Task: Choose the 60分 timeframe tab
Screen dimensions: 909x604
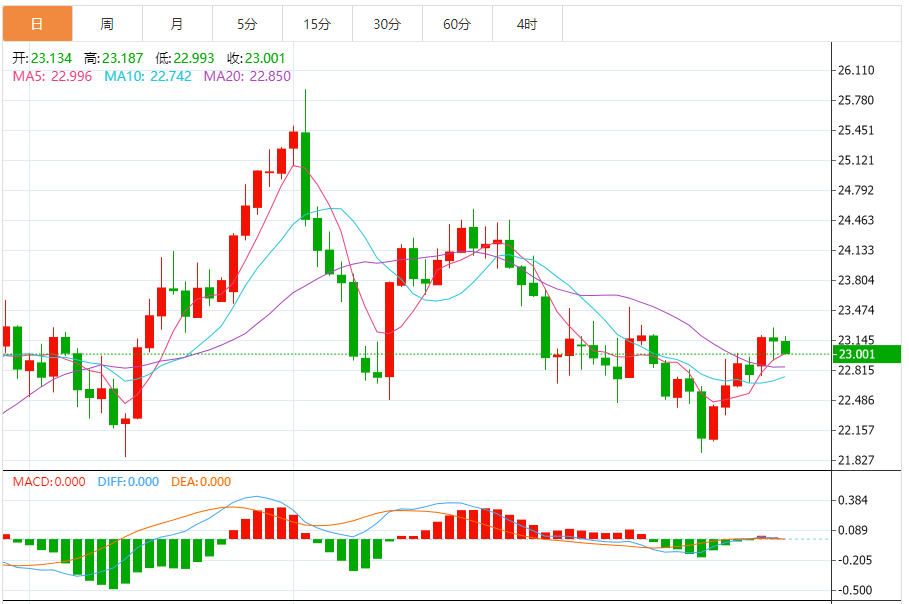Action: pos(457,24)
